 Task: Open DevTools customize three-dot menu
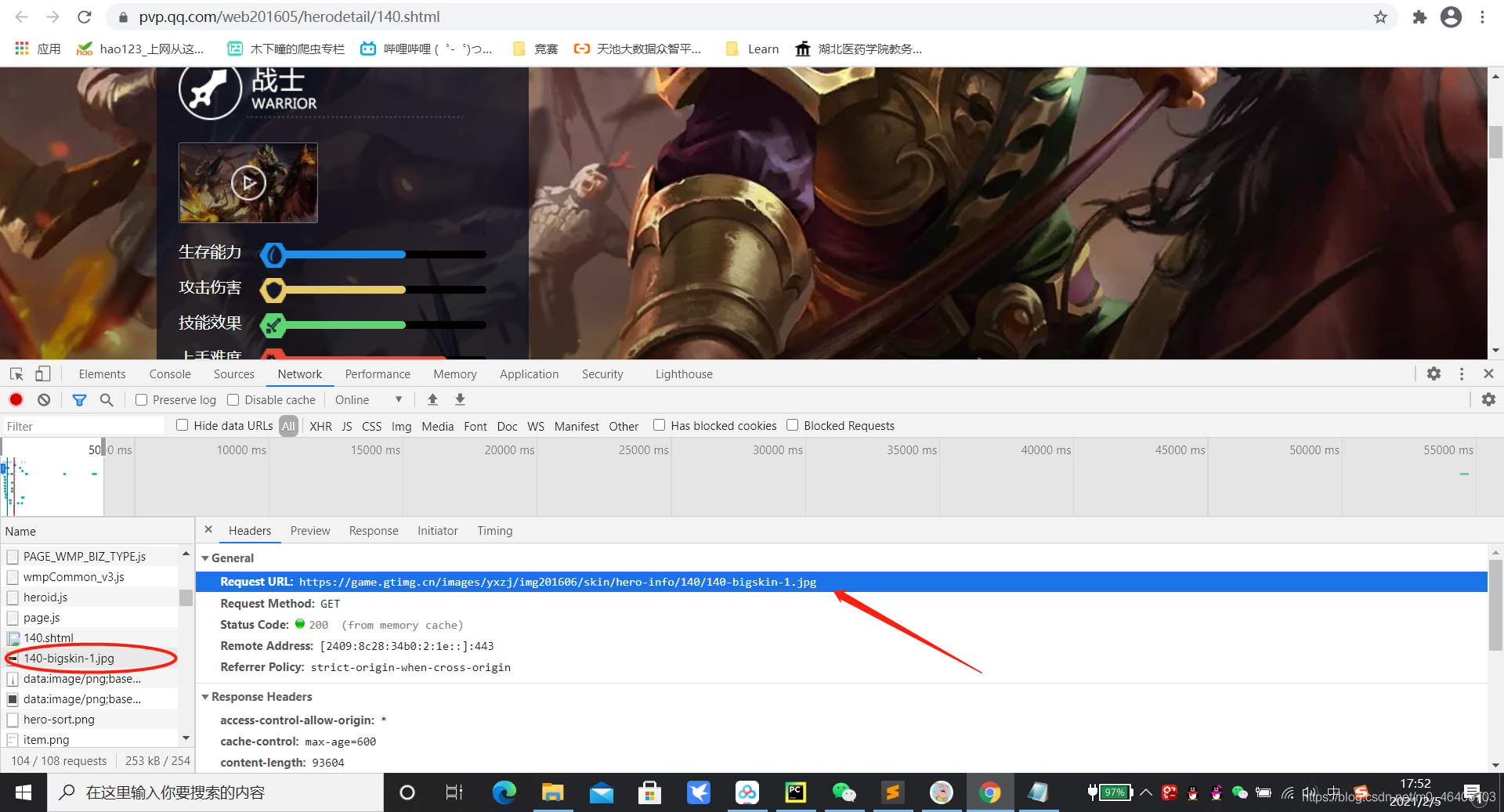pos(1462,374)
